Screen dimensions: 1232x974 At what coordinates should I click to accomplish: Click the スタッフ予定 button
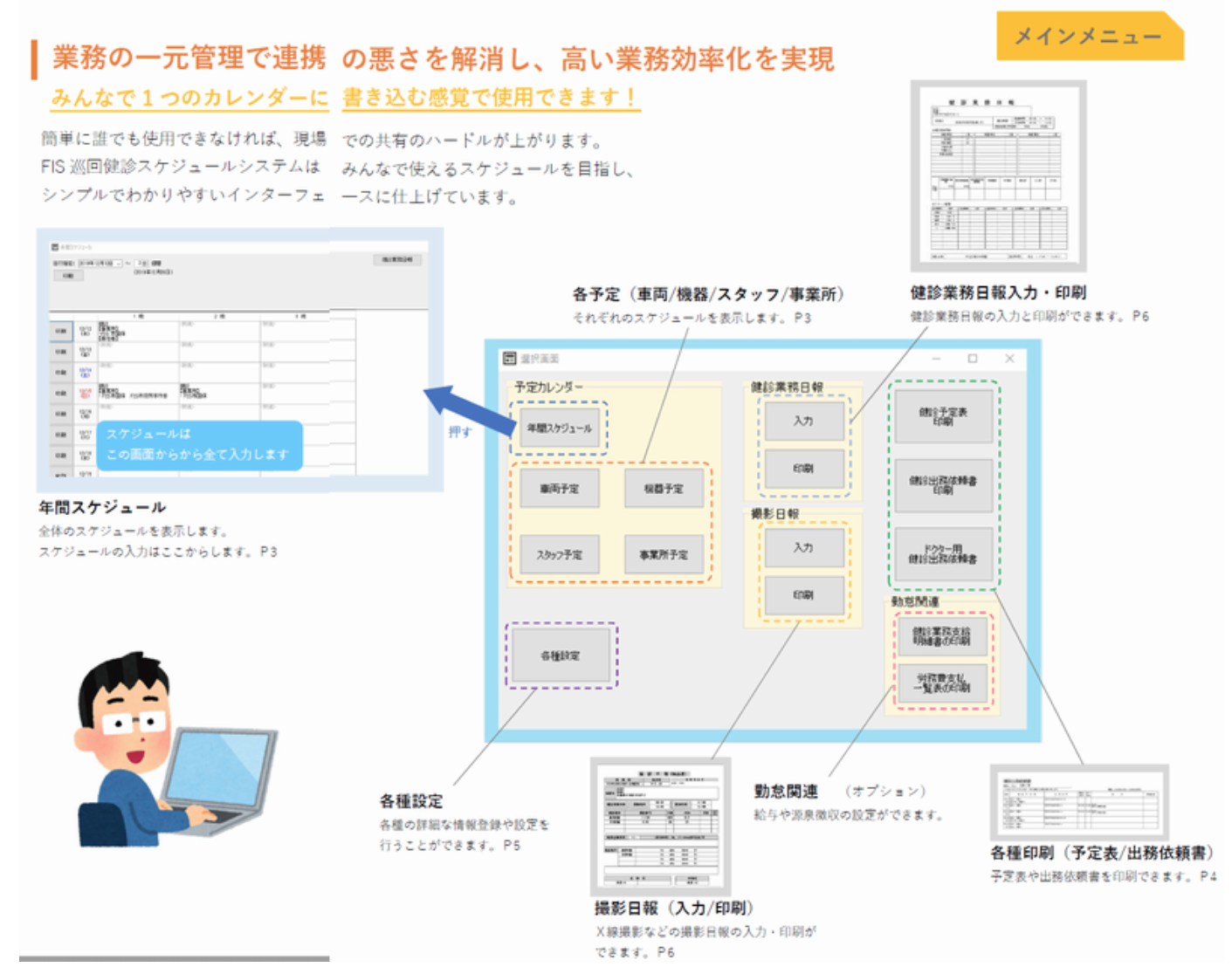pyautogui.click(x=559, y=554)
